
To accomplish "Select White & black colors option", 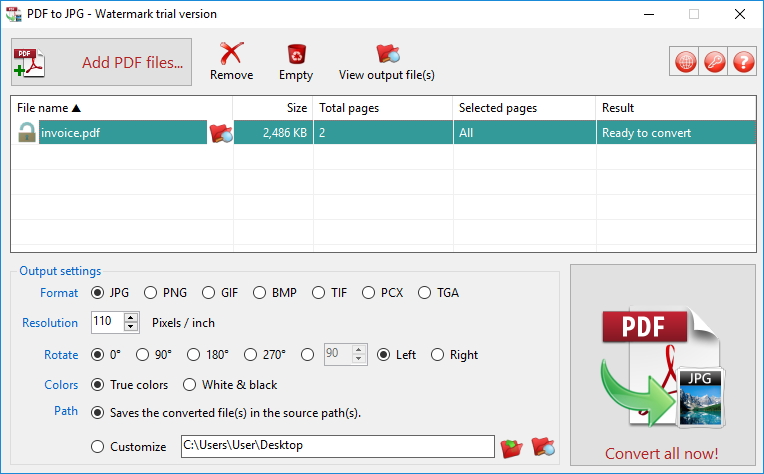I will 190,385.
